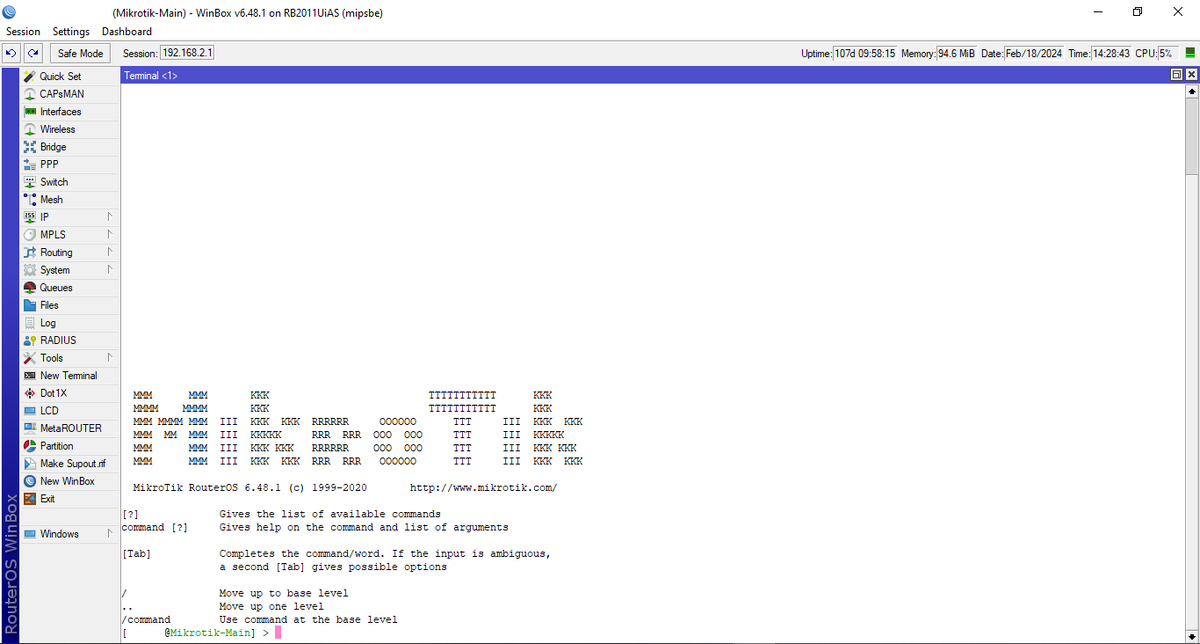
Task: Click the Memory value 94.6 MiB
Action: (957, 53)
